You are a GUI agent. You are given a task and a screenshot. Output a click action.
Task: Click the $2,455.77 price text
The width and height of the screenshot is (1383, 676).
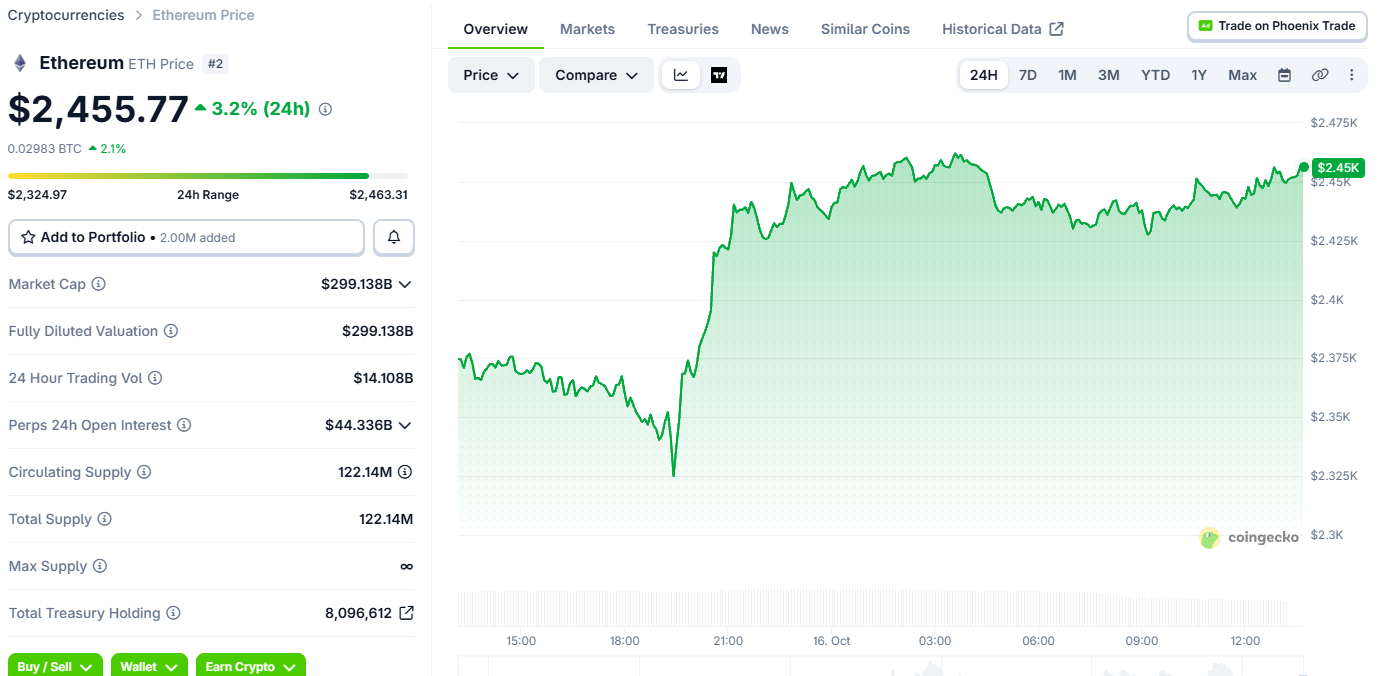[x=98, y=109]
